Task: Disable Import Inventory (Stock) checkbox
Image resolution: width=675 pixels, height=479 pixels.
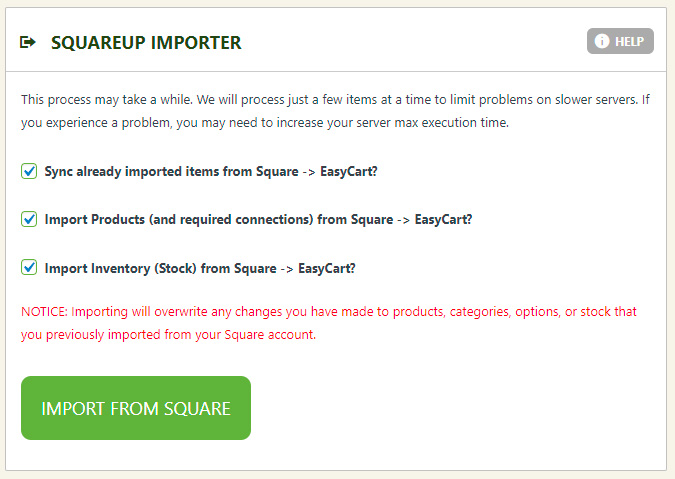Action: [29, 268]
